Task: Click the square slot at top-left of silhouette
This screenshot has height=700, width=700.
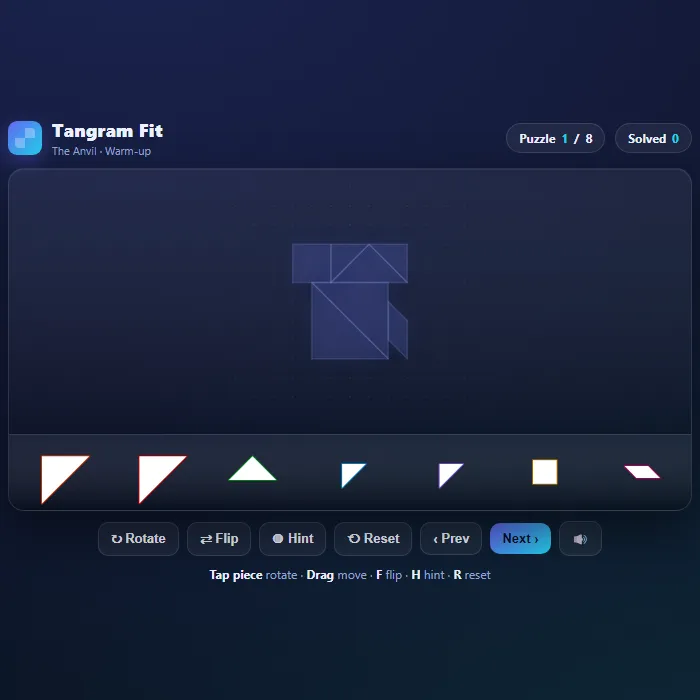Action: pyautogui.click(x=311, y=263)
